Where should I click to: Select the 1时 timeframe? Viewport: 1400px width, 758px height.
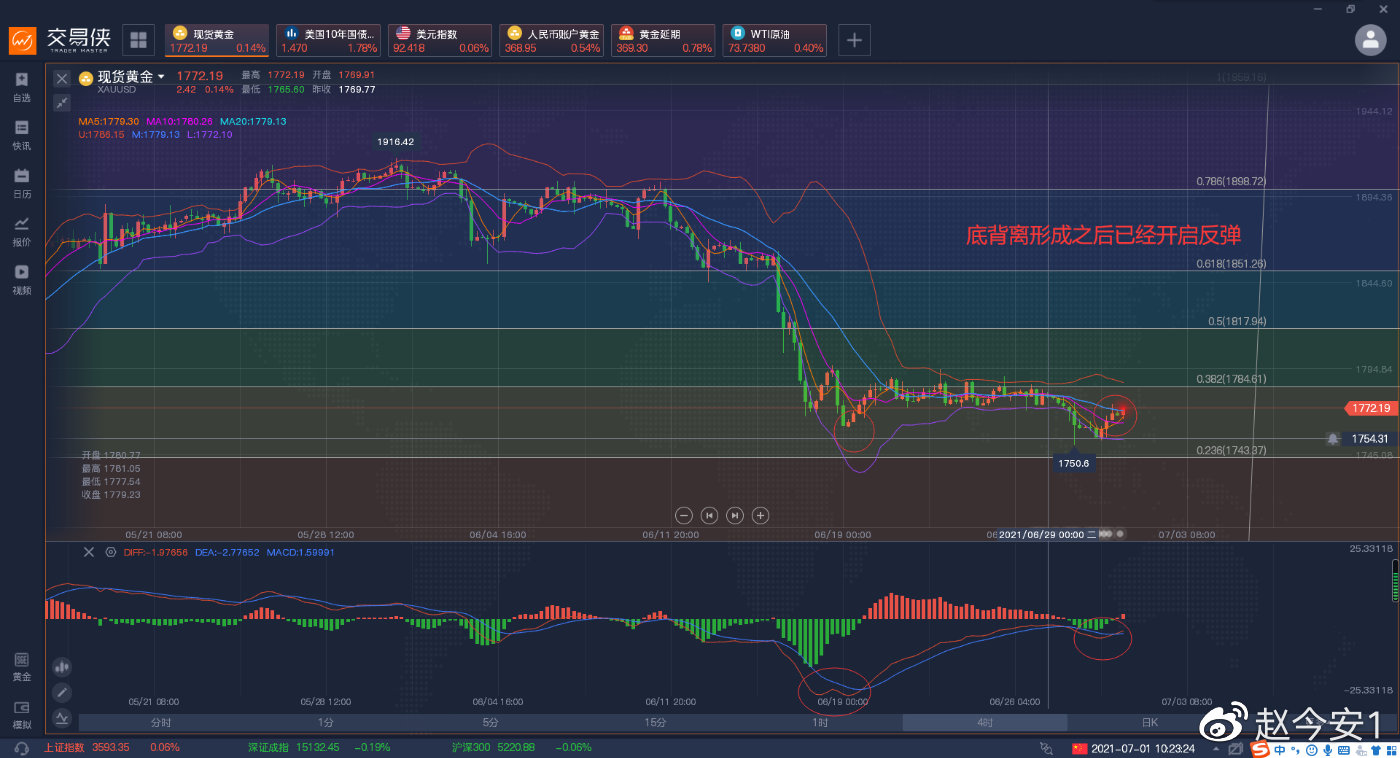point(820,722)
